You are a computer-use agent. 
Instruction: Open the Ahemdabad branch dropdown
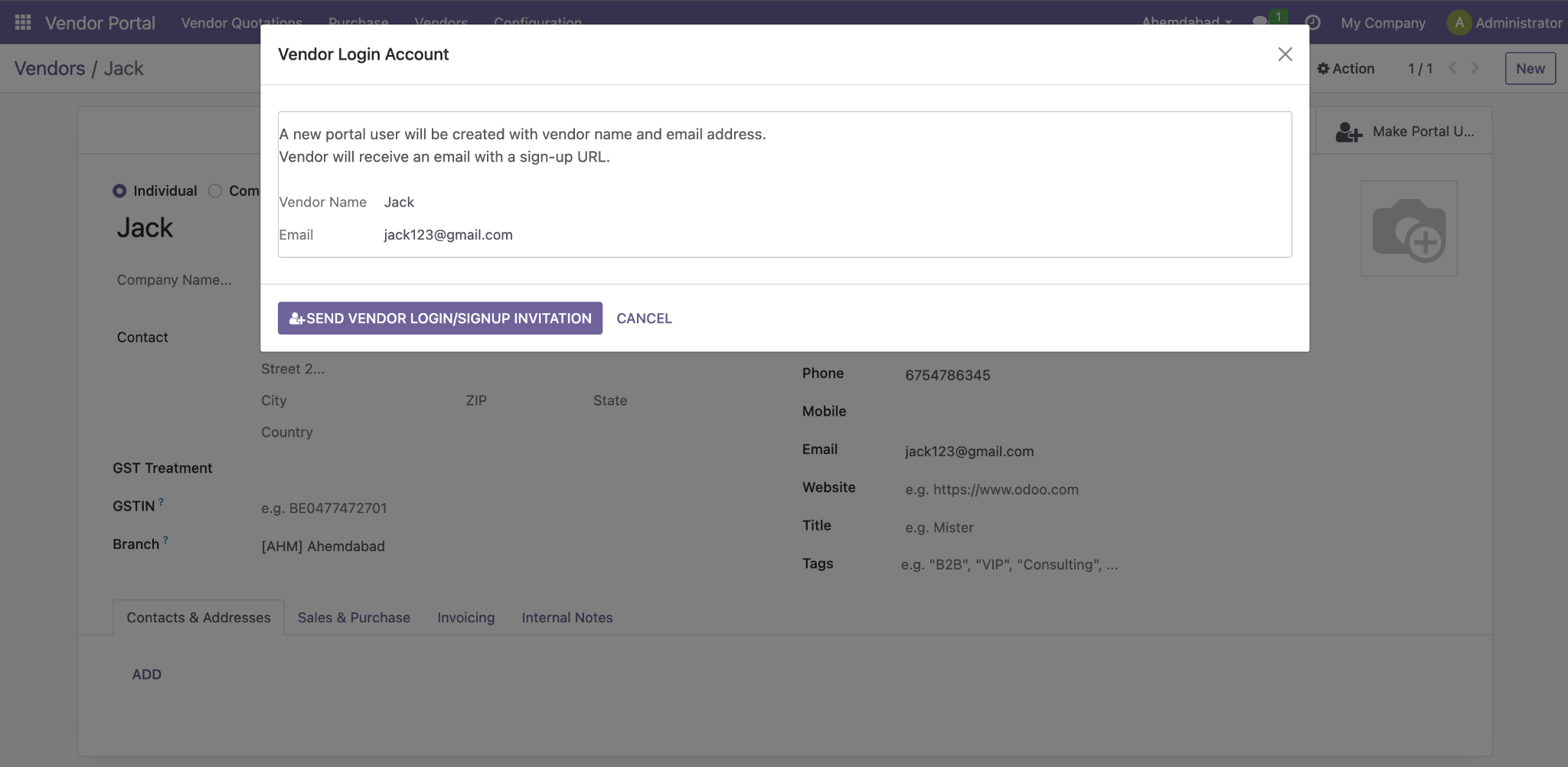click(x=1187, y=21)
